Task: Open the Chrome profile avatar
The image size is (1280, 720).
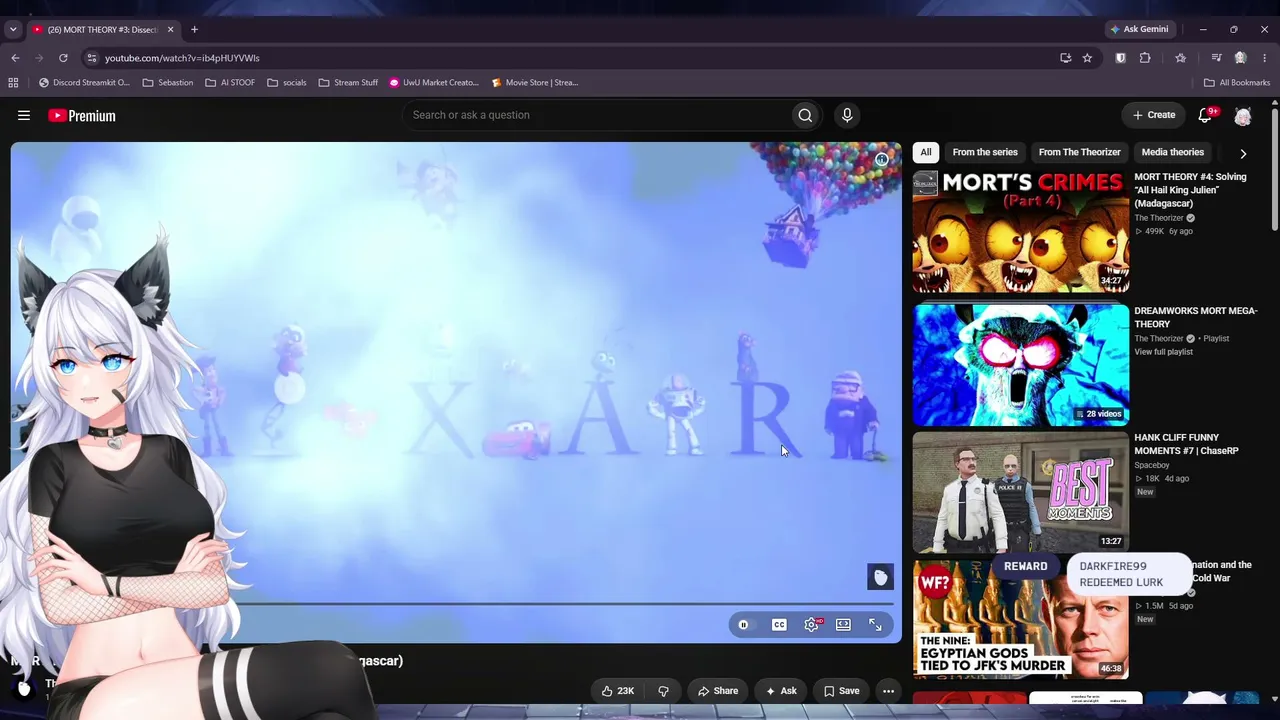Action: click(1240, 58)
